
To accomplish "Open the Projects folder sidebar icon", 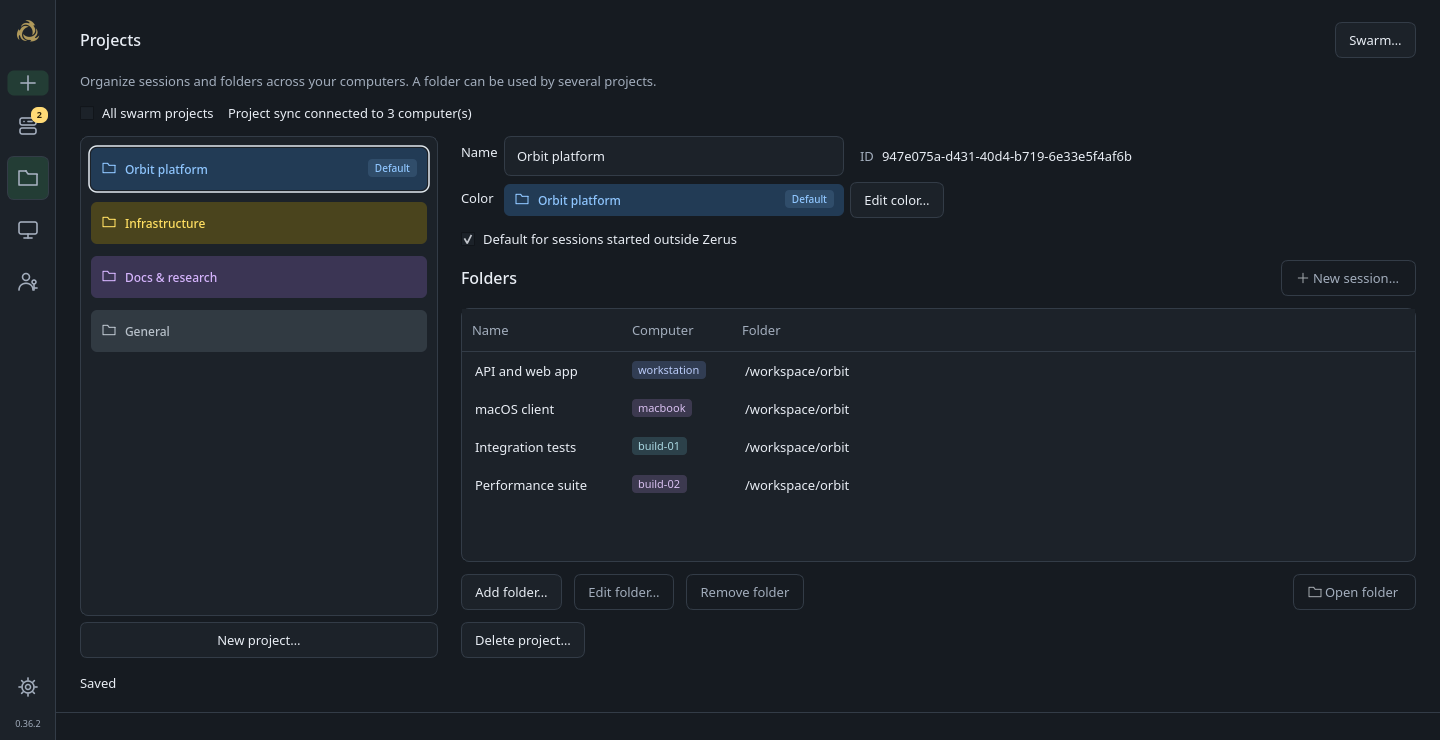I will click(28, 178).
